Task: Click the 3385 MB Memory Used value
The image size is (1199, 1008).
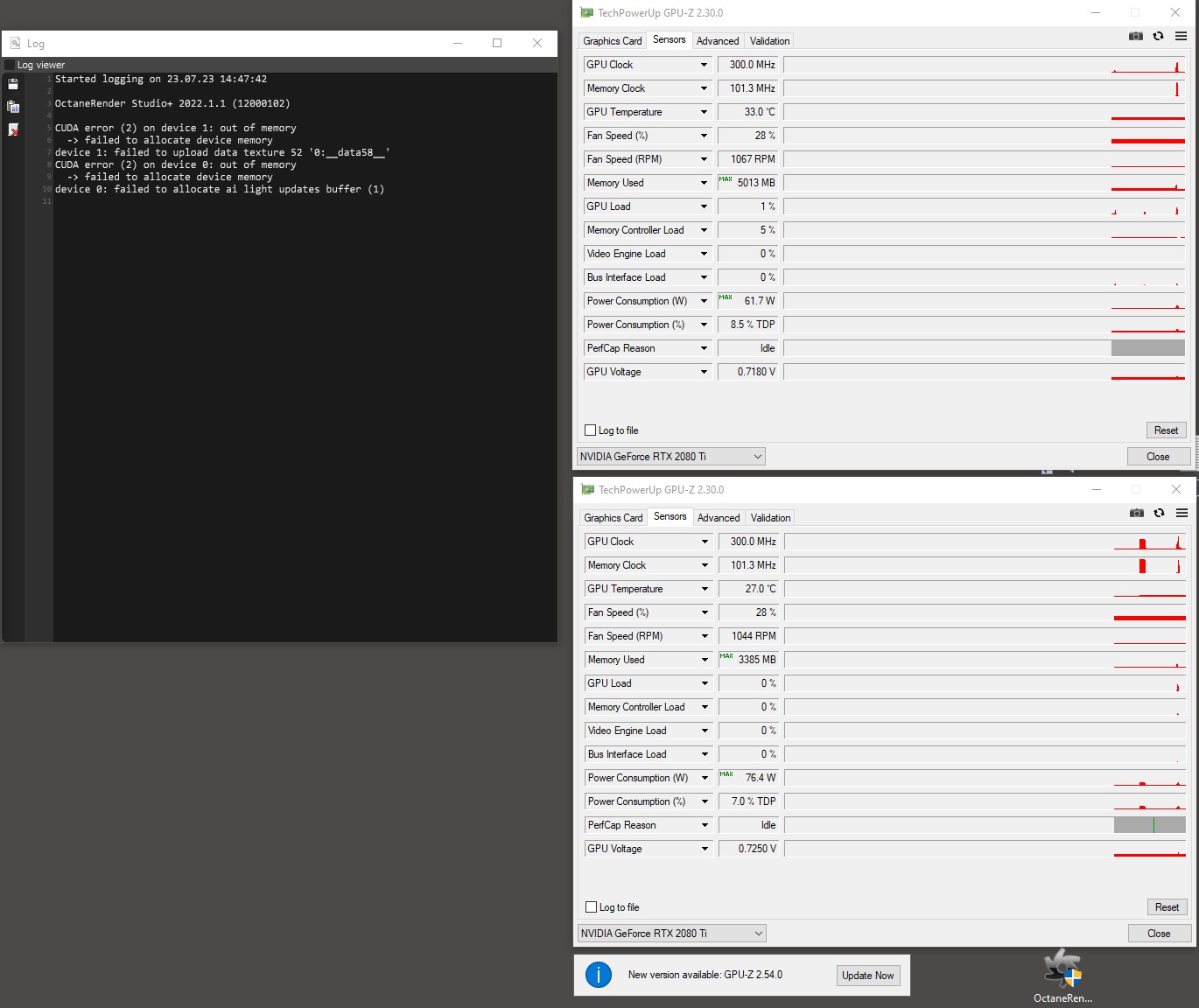Action: pos(748,660)
